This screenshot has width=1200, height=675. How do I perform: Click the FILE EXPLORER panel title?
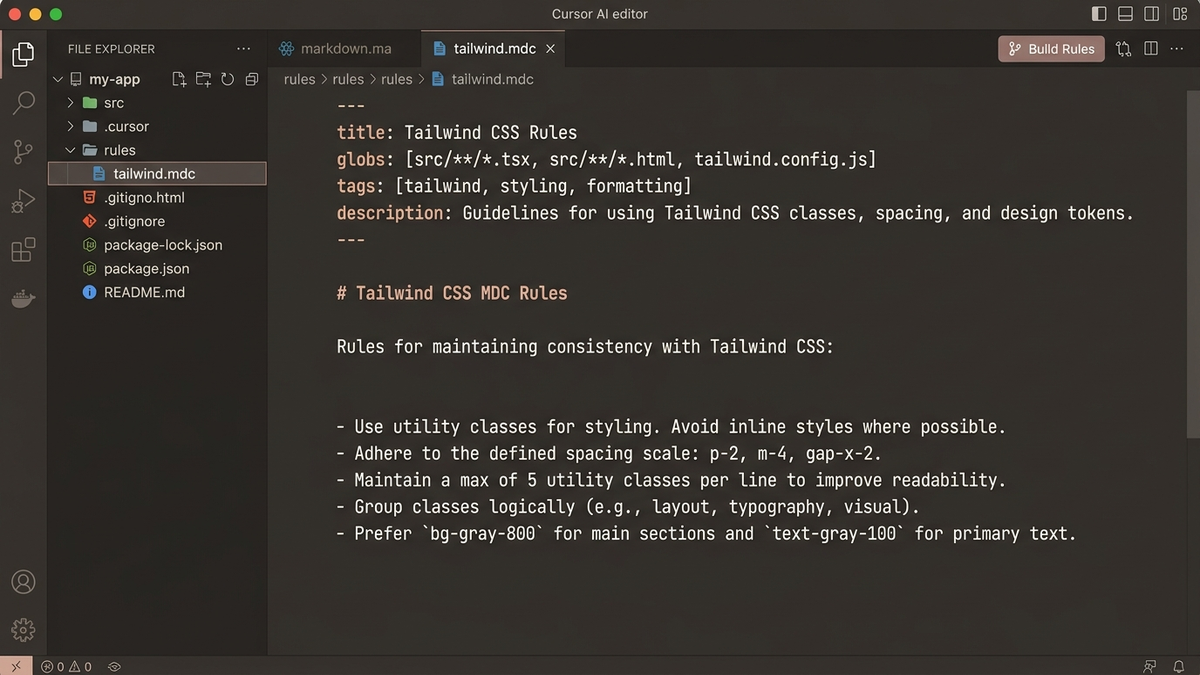(x=111, y=48)
